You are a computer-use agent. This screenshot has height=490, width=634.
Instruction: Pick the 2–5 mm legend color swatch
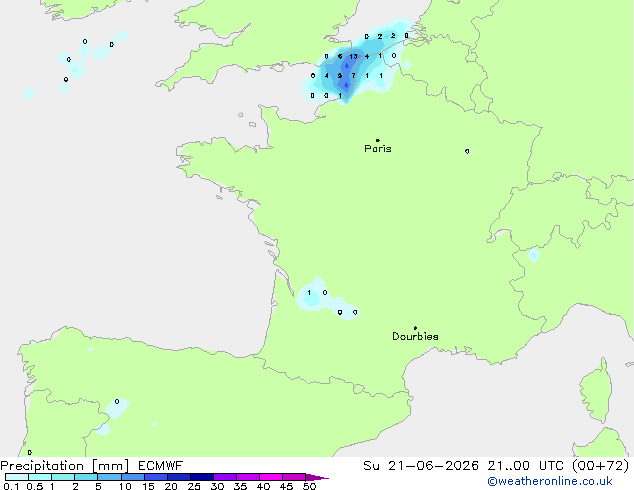coord(86,477)
